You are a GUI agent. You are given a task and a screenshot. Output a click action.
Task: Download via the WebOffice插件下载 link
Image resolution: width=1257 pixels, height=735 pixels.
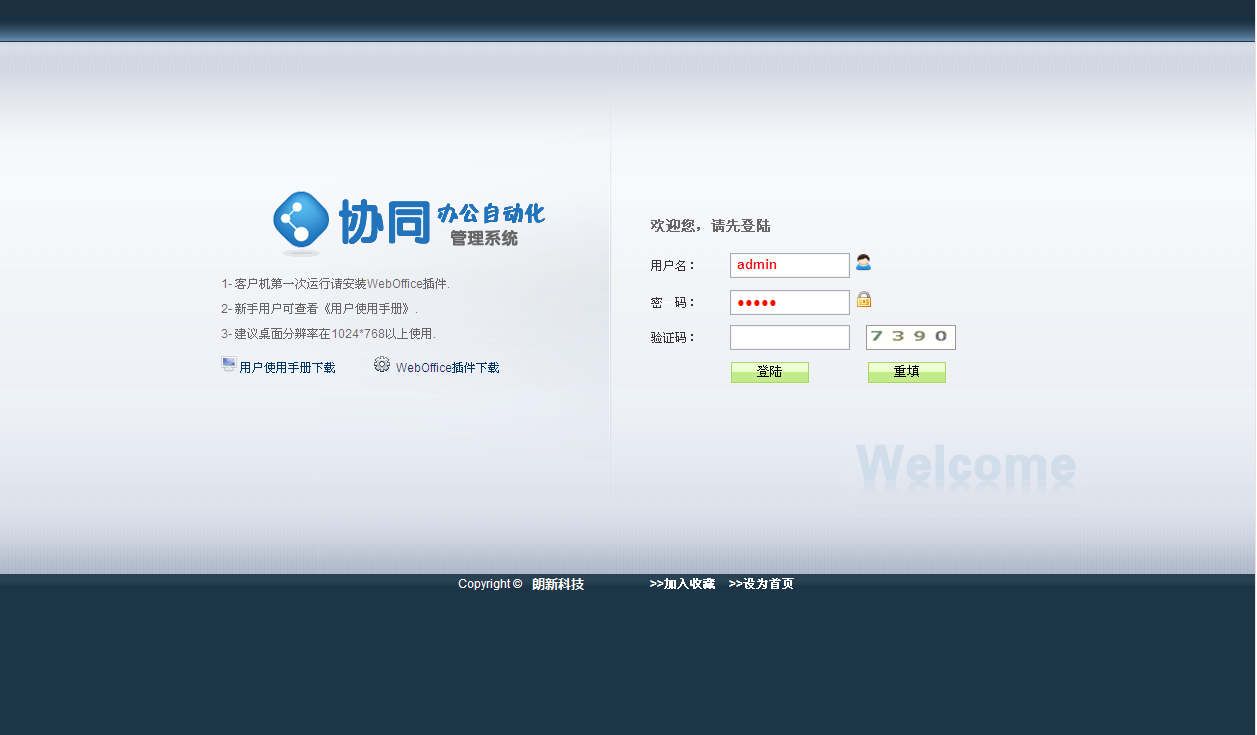click(x=447, y=368)
